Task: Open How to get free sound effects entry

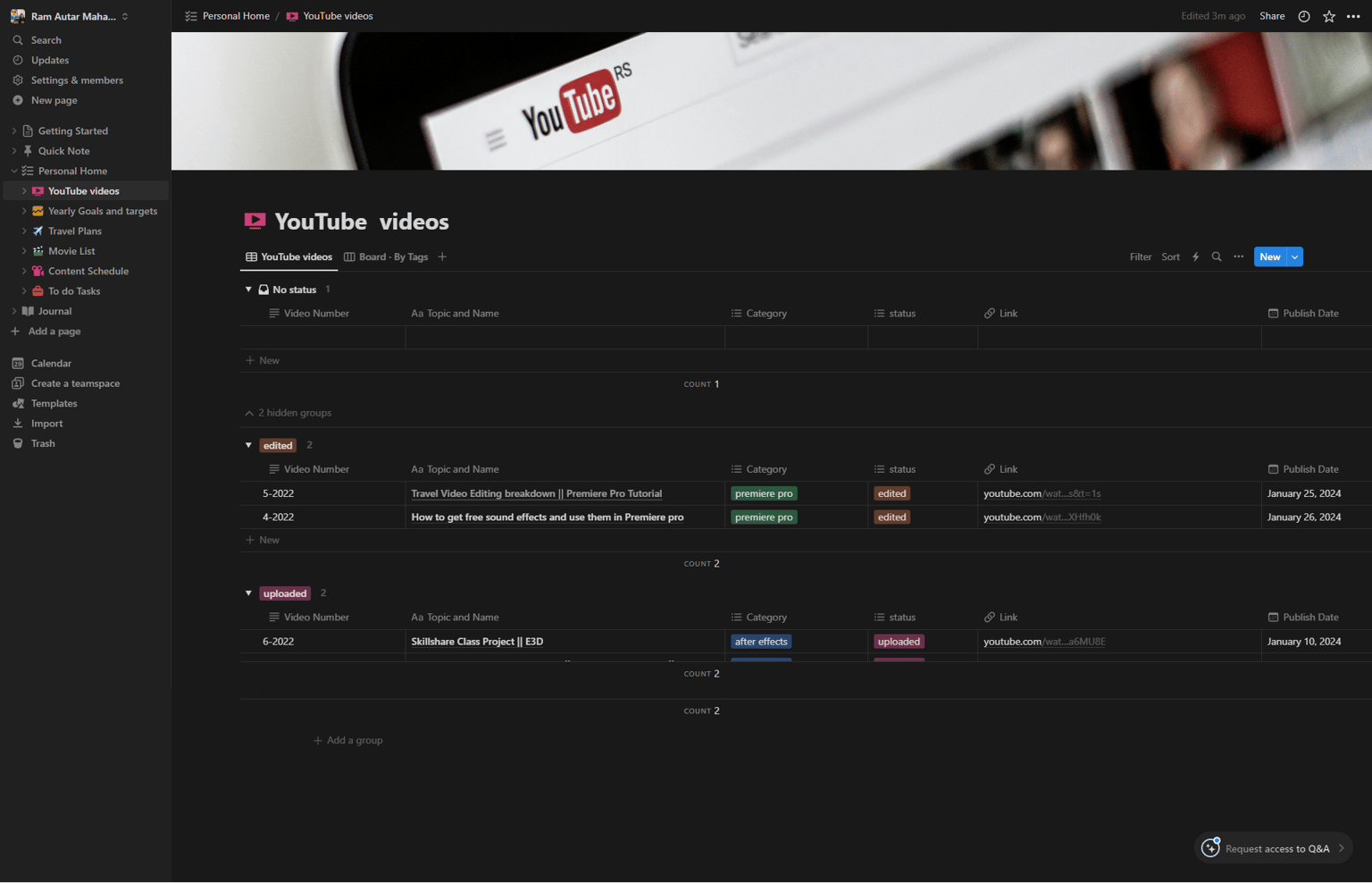Action: click(x=548, y=517)
